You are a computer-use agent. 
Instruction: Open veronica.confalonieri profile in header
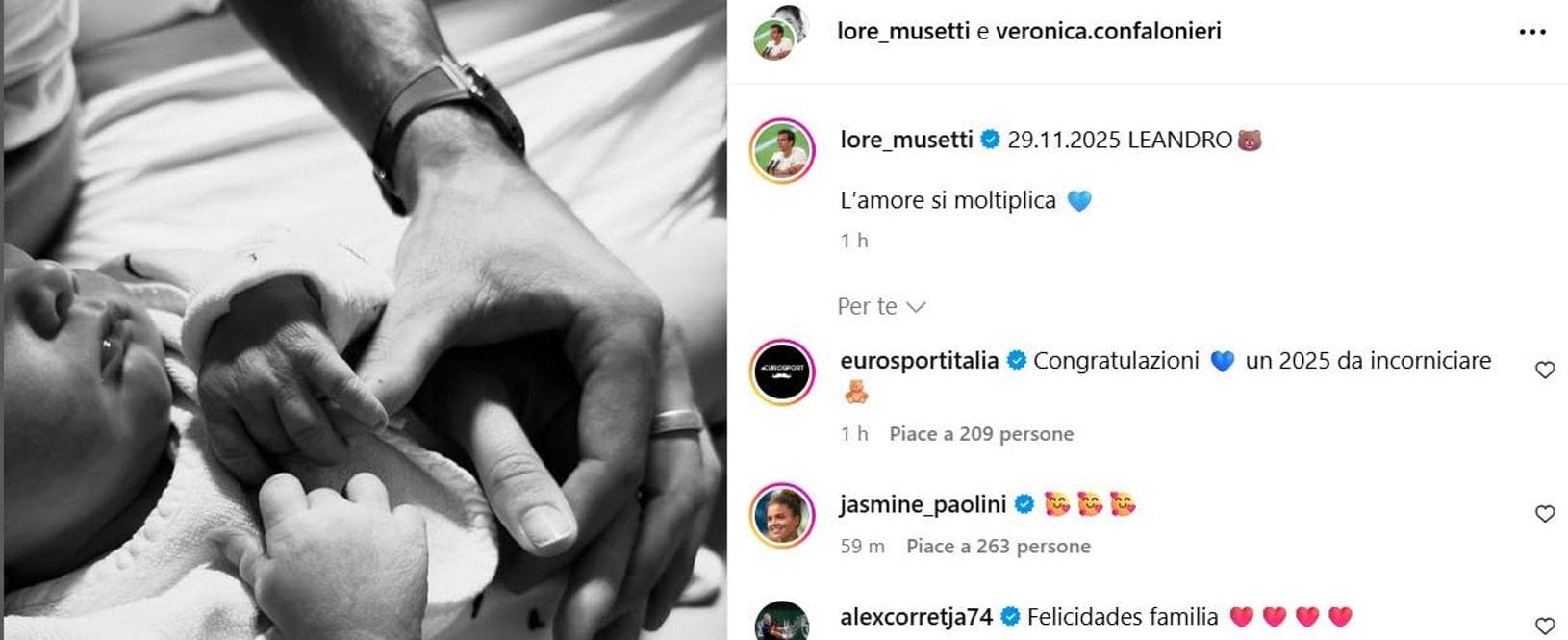coord(1108,31)
